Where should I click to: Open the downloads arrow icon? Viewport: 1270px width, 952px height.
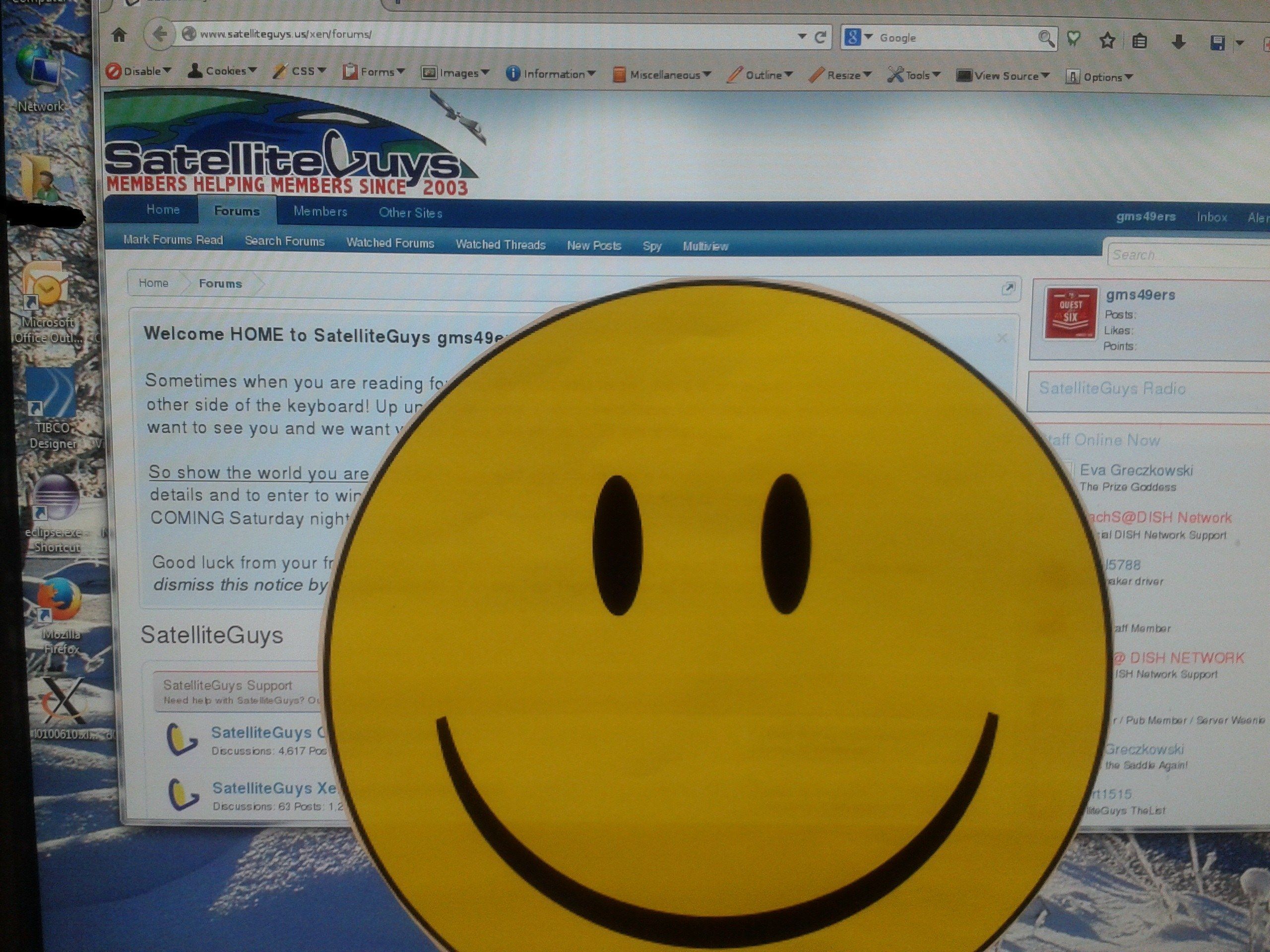point(1178,42)
